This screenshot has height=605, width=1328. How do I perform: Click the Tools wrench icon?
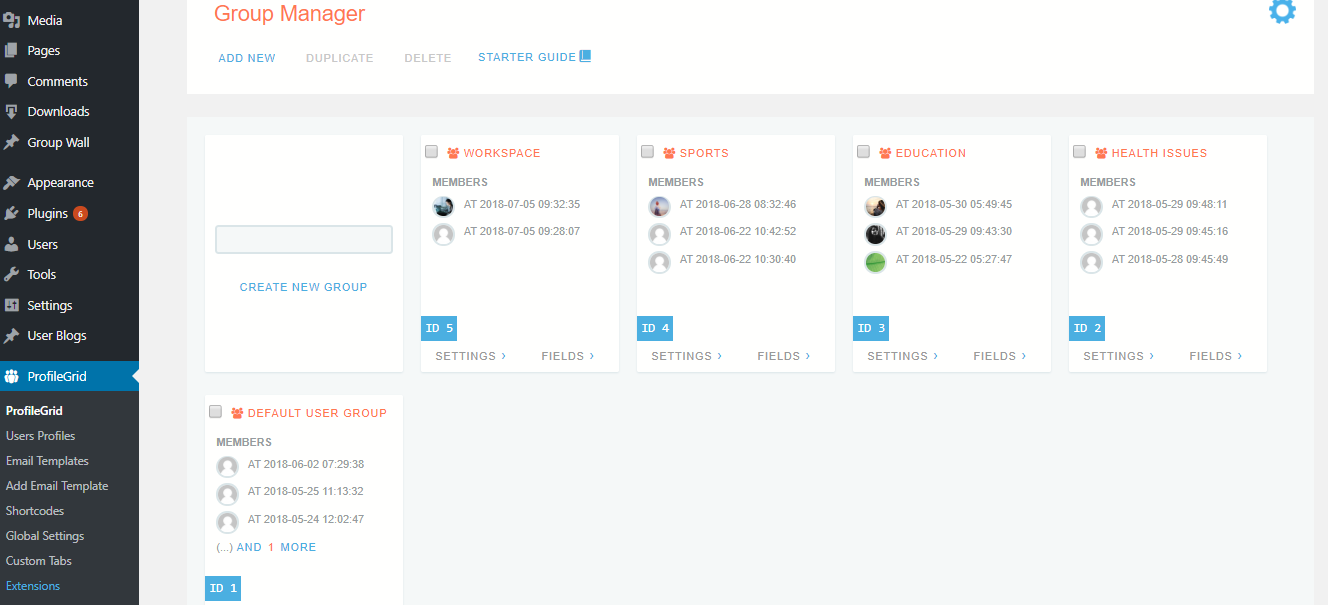click(x=12, y=274)
